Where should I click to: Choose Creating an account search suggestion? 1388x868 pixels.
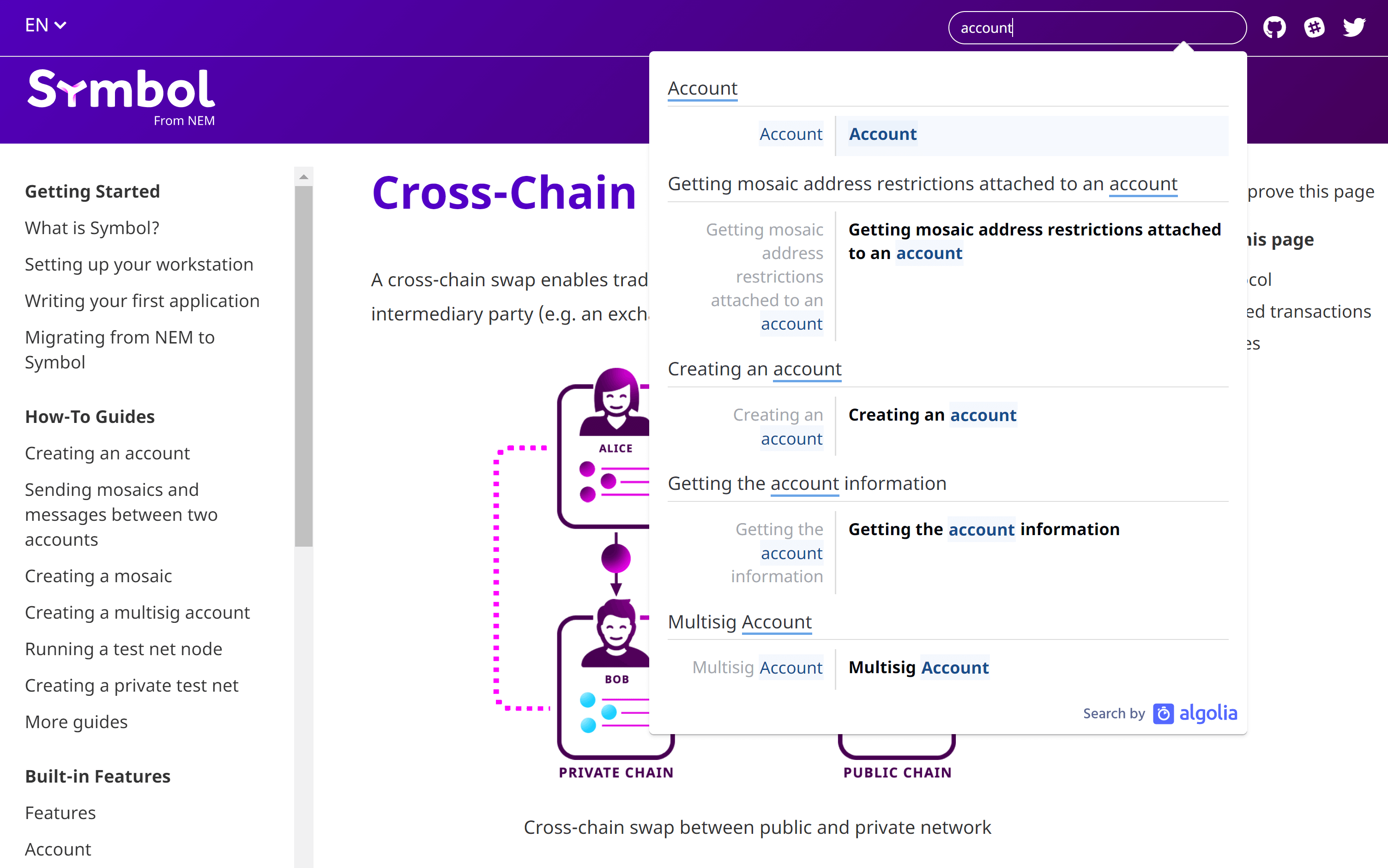pyautogui.click(x=932, y=415)
